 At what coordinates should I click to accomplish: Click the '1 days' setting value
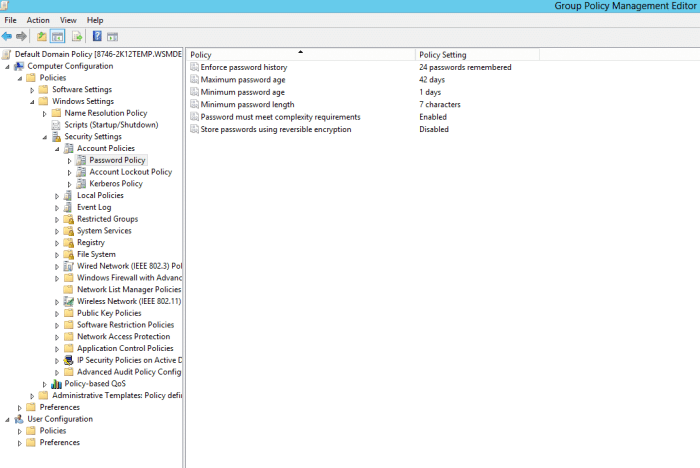[x=430, y=92]
